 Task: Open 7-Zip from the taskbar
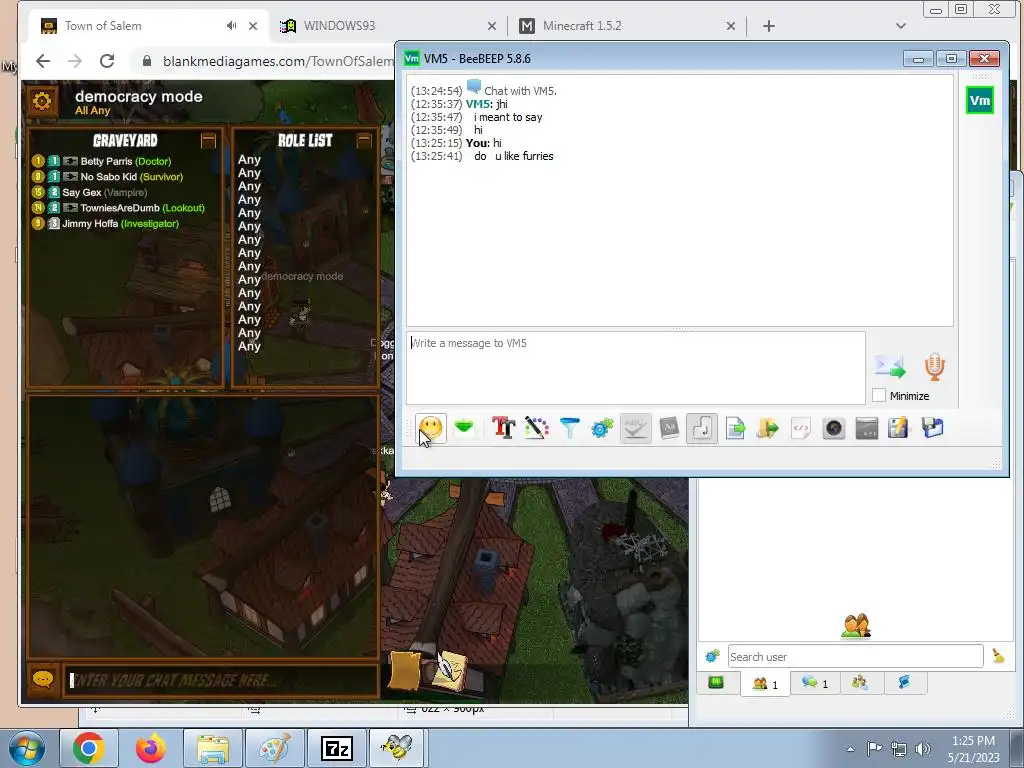[x=337, y=748]
